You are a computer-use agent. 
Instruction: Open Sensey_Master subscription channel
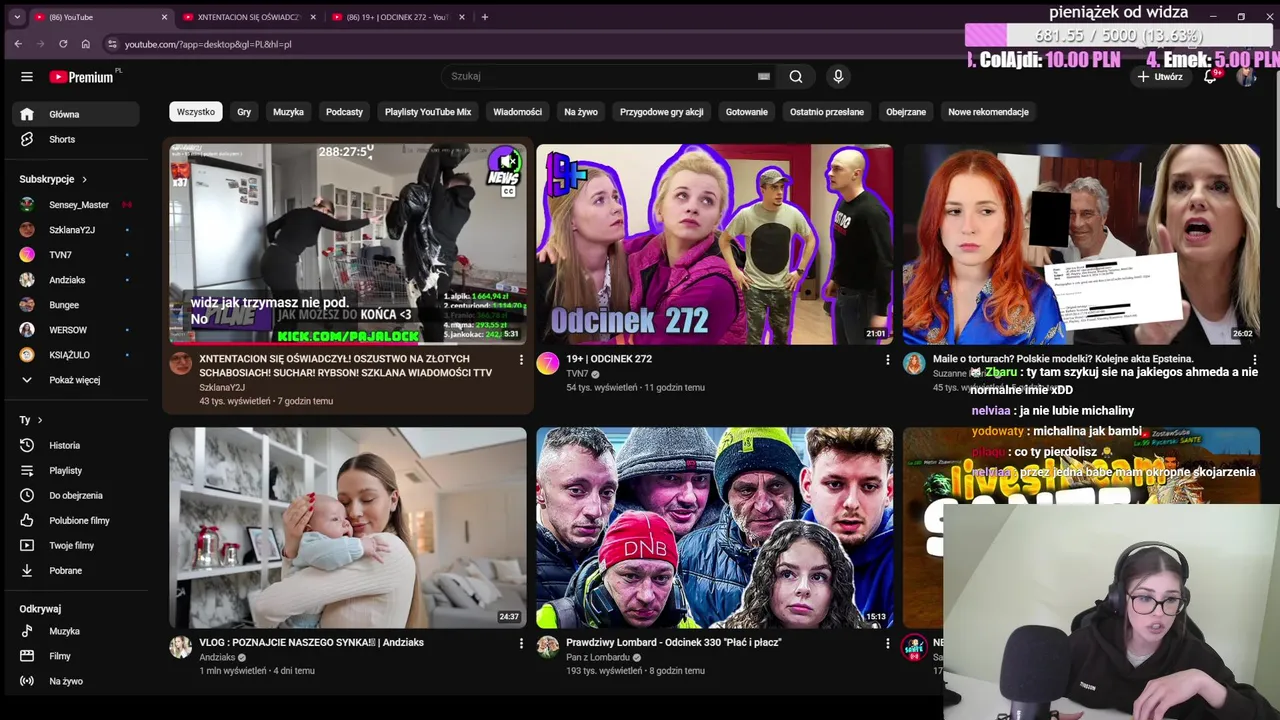pos(76,205)
